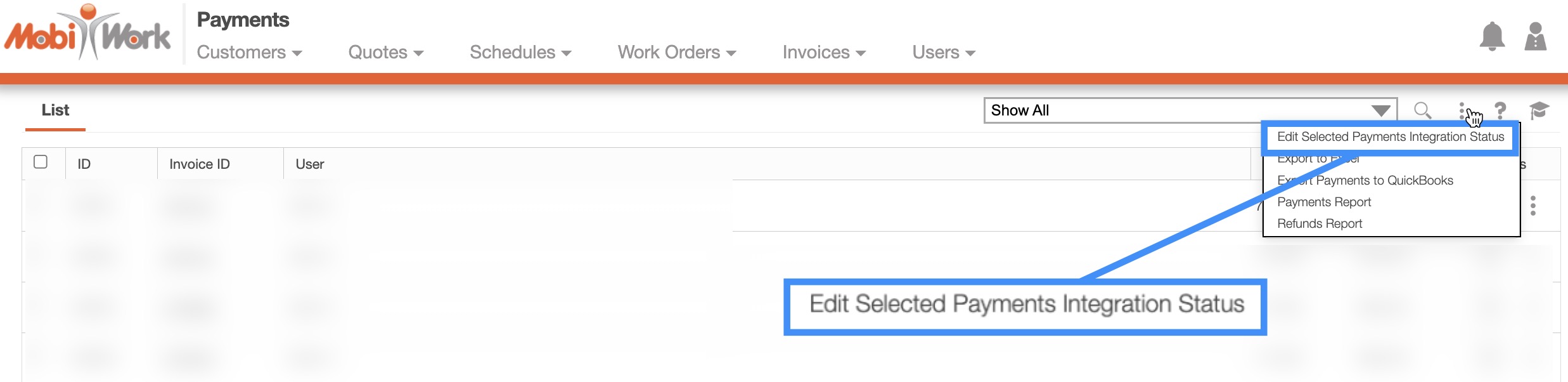Open the notifications bell
Viewport: 1568px width, 382px height.
(x=1491, y=37)
